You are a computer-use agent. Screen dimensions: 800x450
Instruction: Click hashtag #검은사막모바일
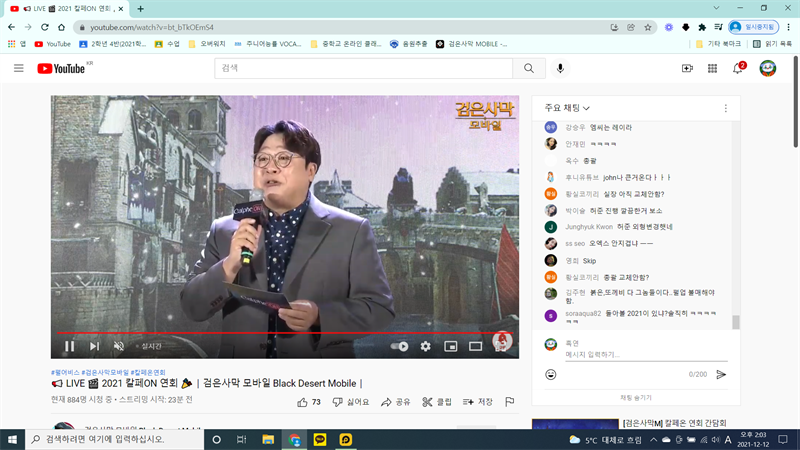point(105,372)
